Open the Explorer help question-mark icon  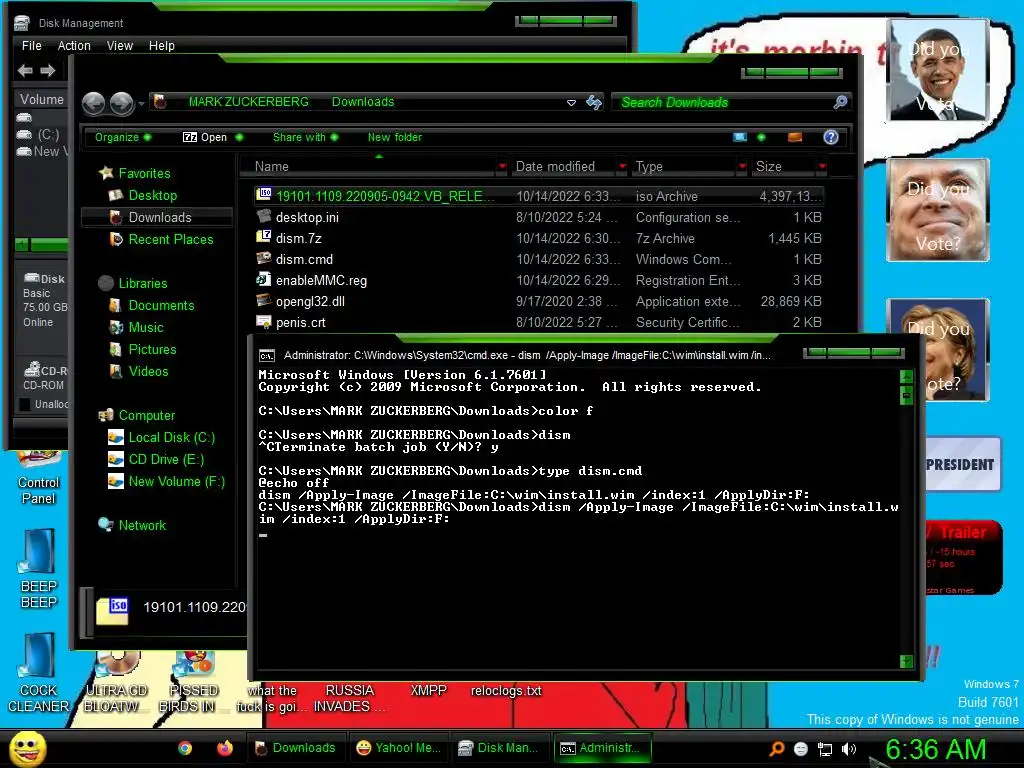[x=831, y=137]
